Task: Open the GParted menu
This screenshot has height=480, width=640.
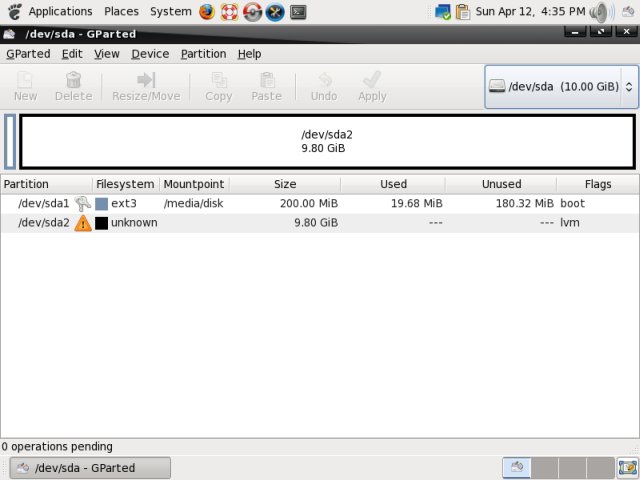Action: click(28, 54)
